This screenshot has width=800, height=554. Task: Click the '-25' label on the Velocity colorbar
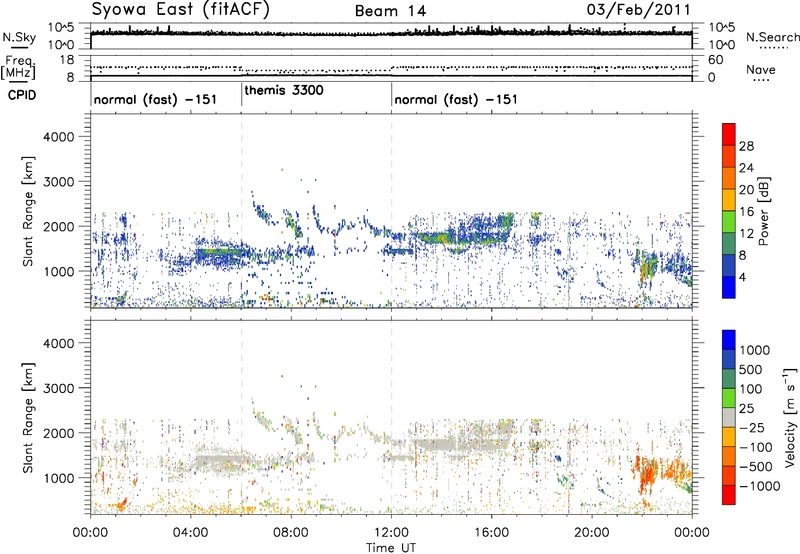753,427
